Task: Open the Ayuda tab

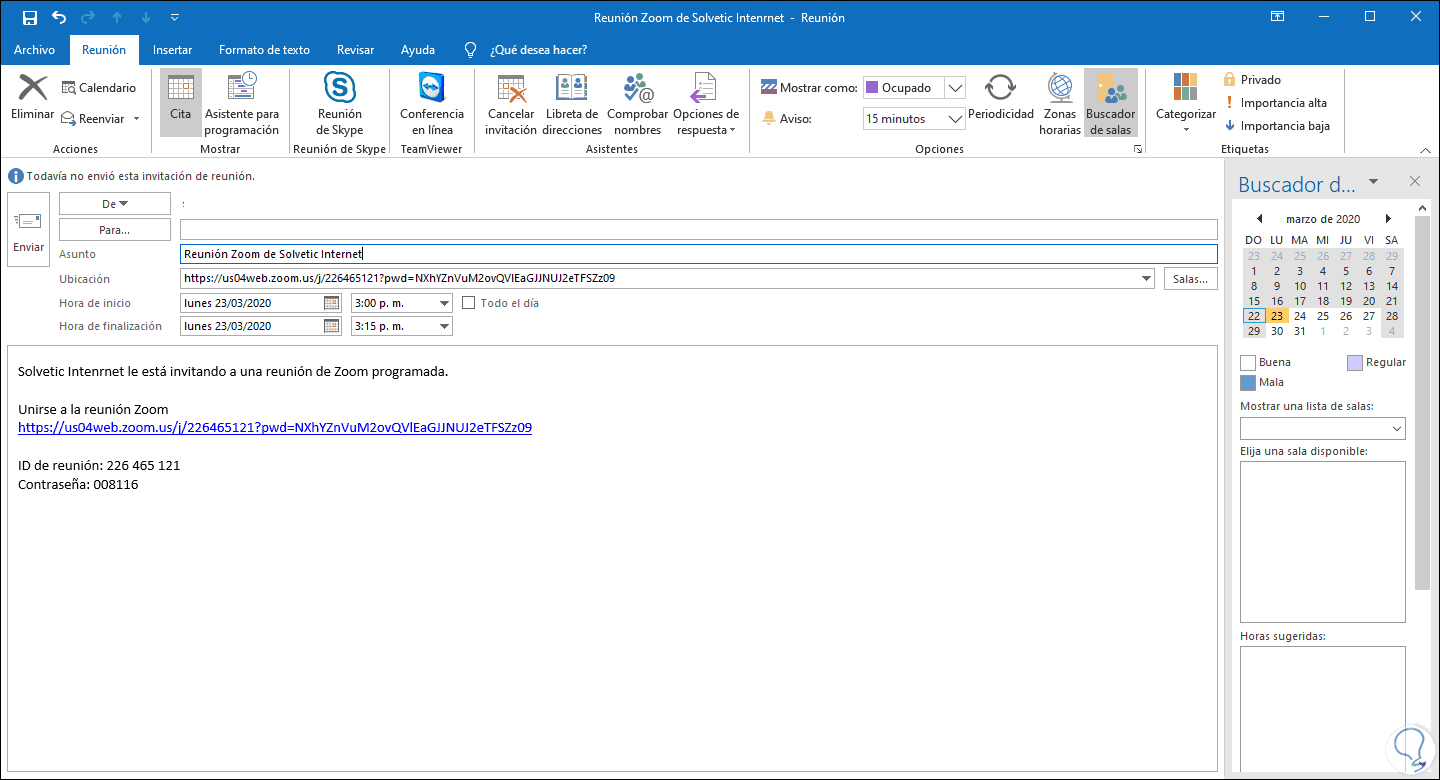Action: (418, 50)
